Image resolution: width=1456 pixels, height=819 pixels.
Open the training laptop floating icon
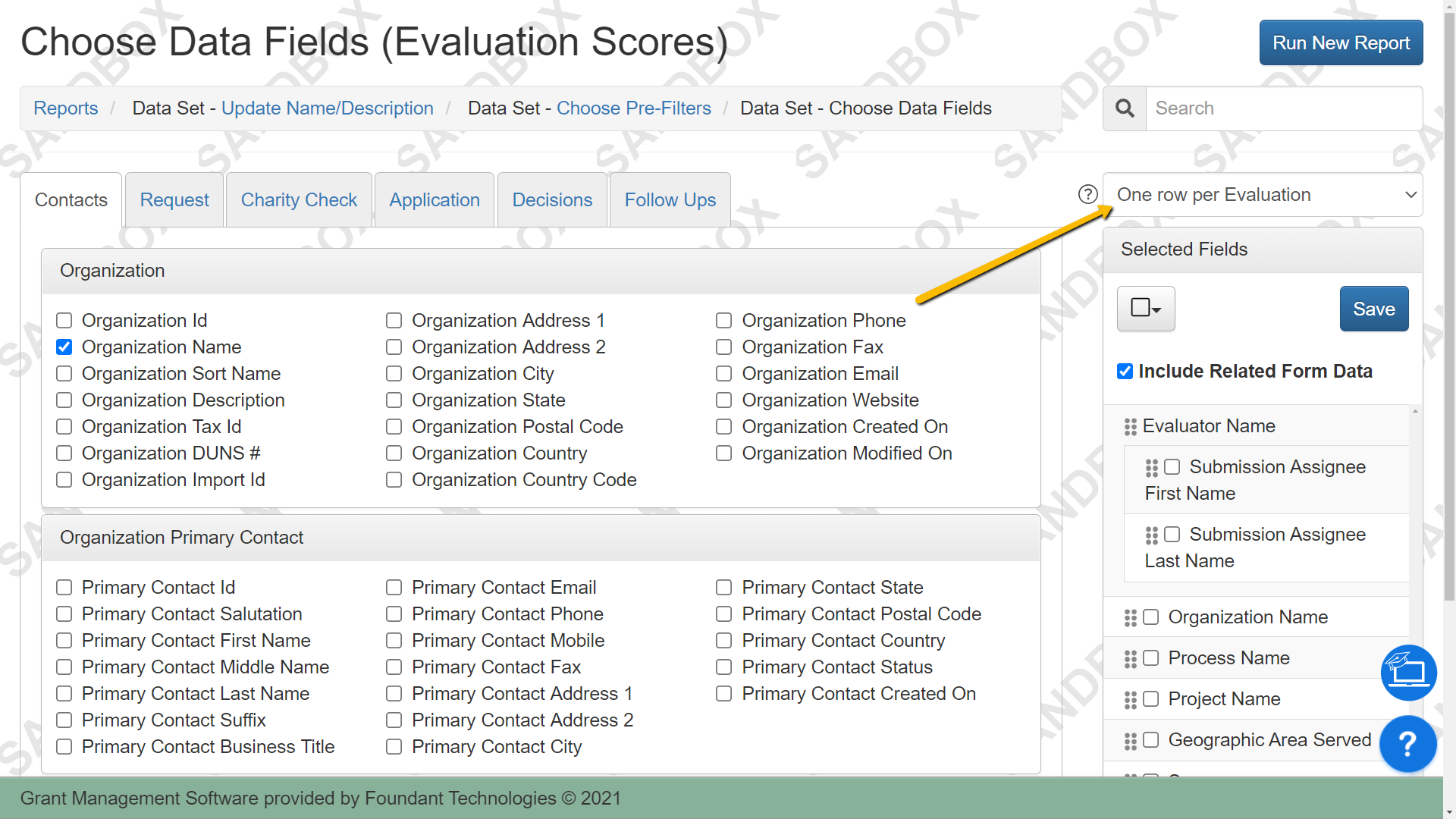1408,673
